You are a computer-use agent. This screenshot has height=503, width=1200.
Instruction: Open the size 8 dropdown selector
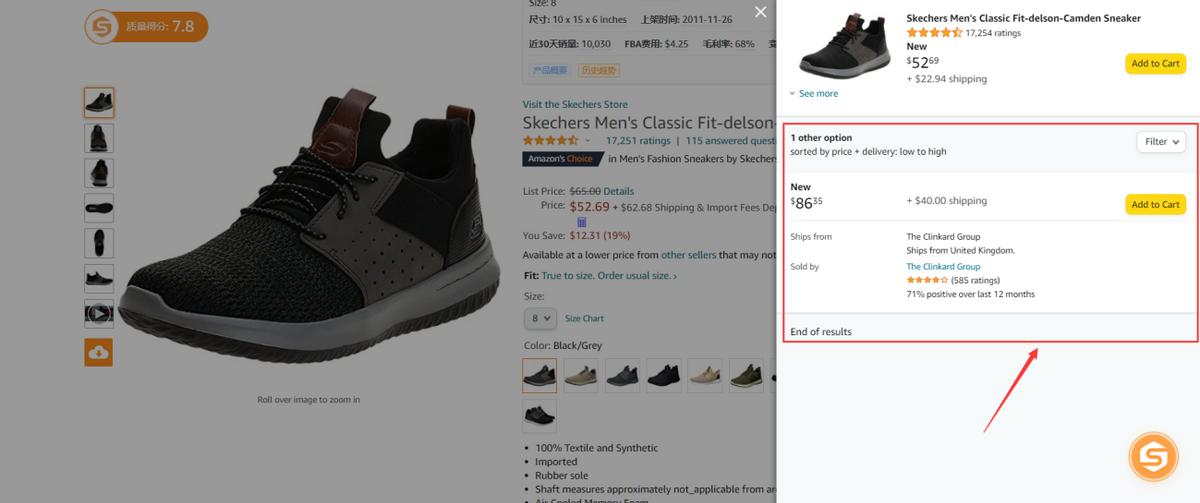pyautogui.click(x=539, y=318)
